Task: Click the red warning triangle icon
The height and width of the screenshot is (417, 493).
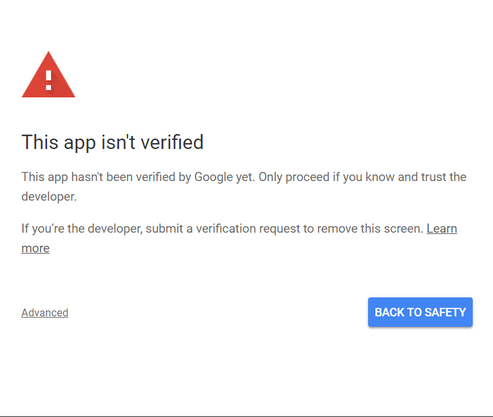Action: (x=49, y=75)
